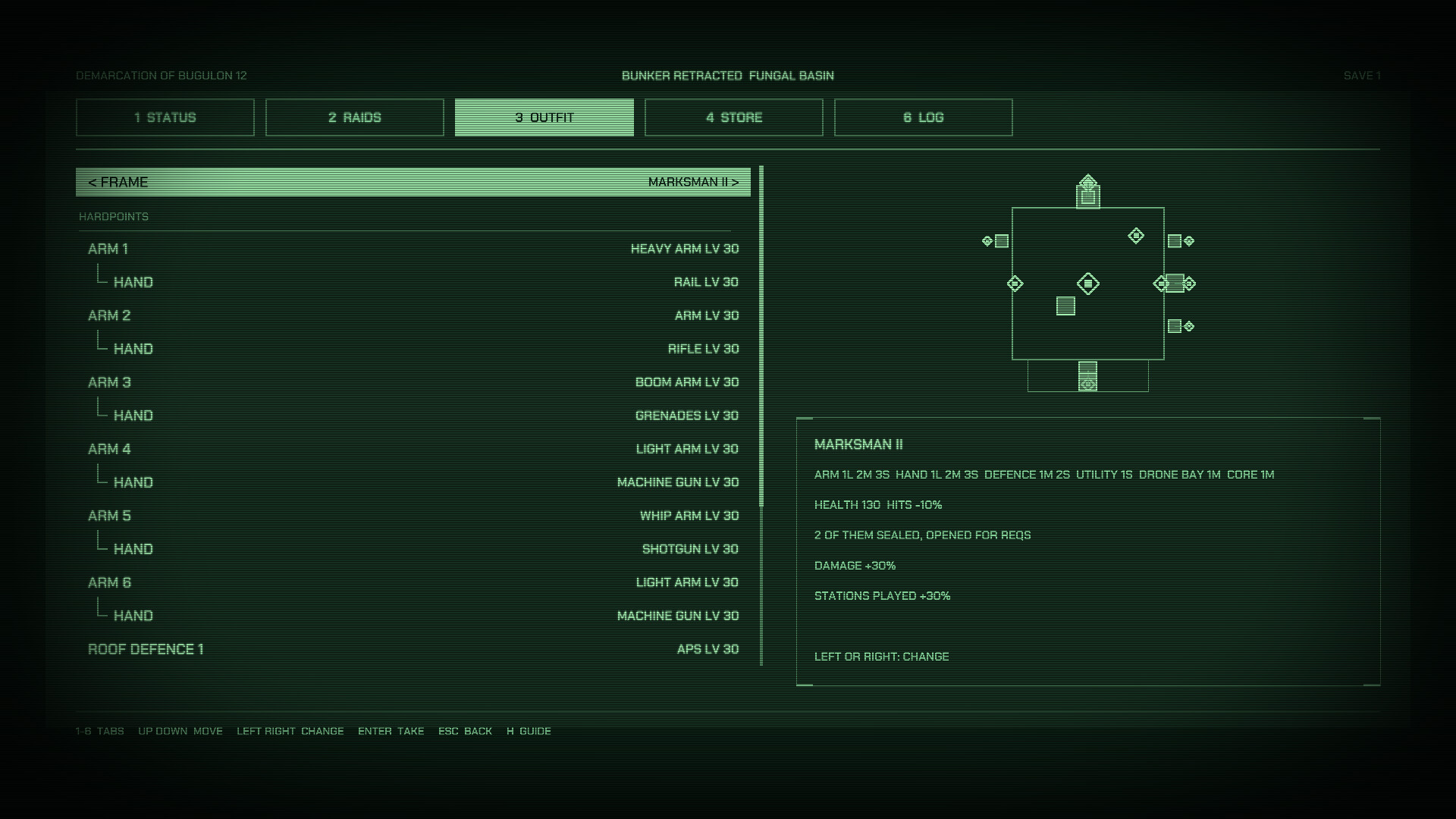Click the RAIL LV 30 hand value
The width and height of the screenshot is (1456, 819).
[x=706, y=282]
